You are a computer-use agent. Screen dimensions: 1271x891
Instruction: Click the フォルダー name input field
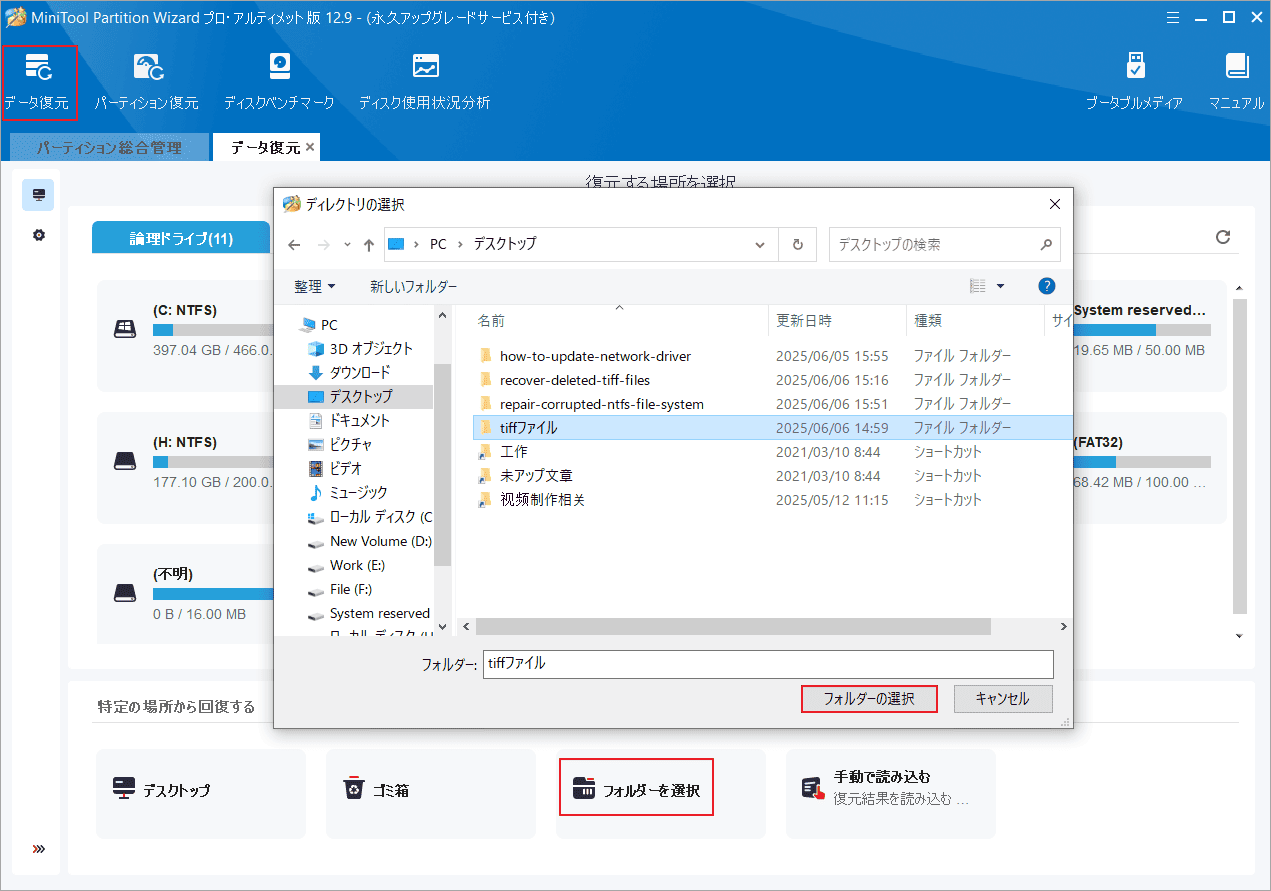coord(768,664)
